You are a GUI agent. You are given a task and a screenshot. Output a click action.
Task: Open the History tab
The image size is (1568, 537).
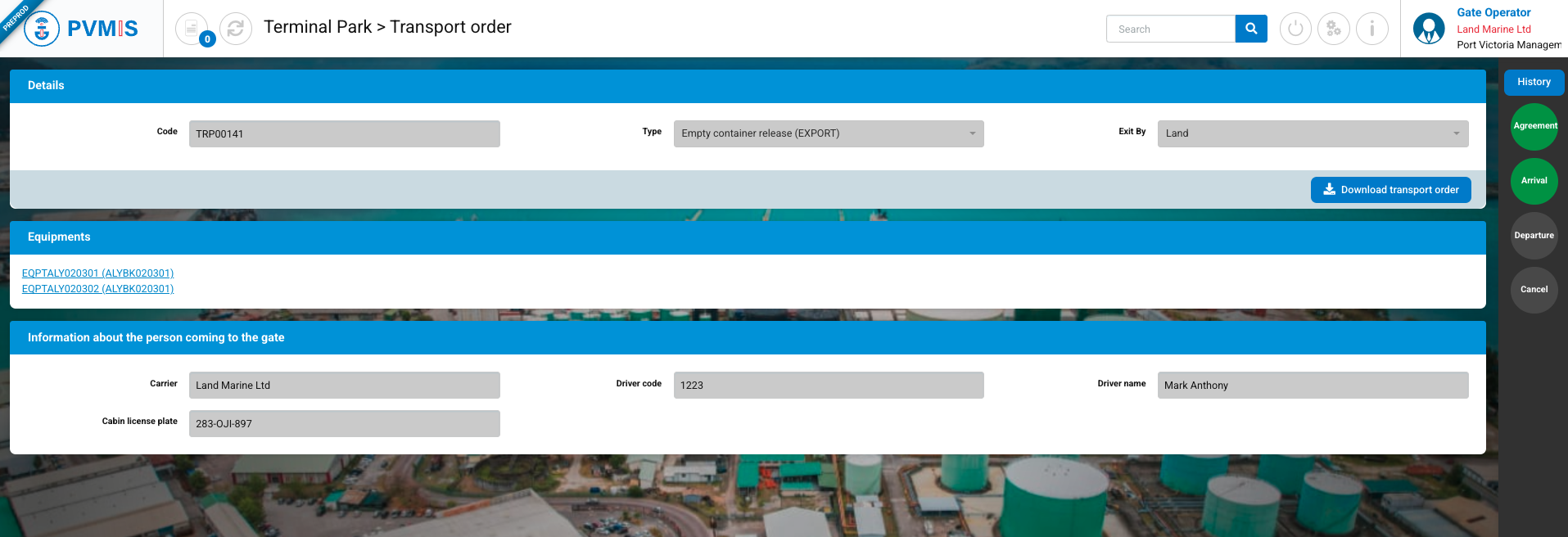point(1533,82)
